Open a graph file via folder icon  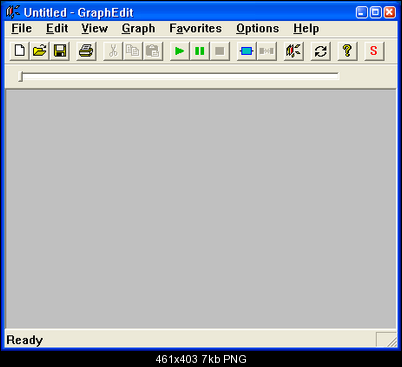40,51
